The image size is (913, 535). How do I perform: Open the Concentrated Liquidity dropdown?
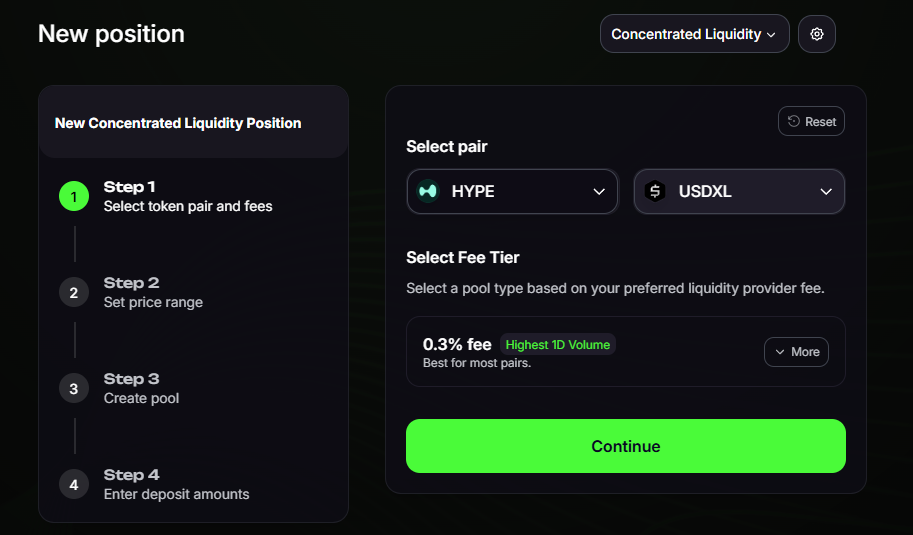pos(694,34)
